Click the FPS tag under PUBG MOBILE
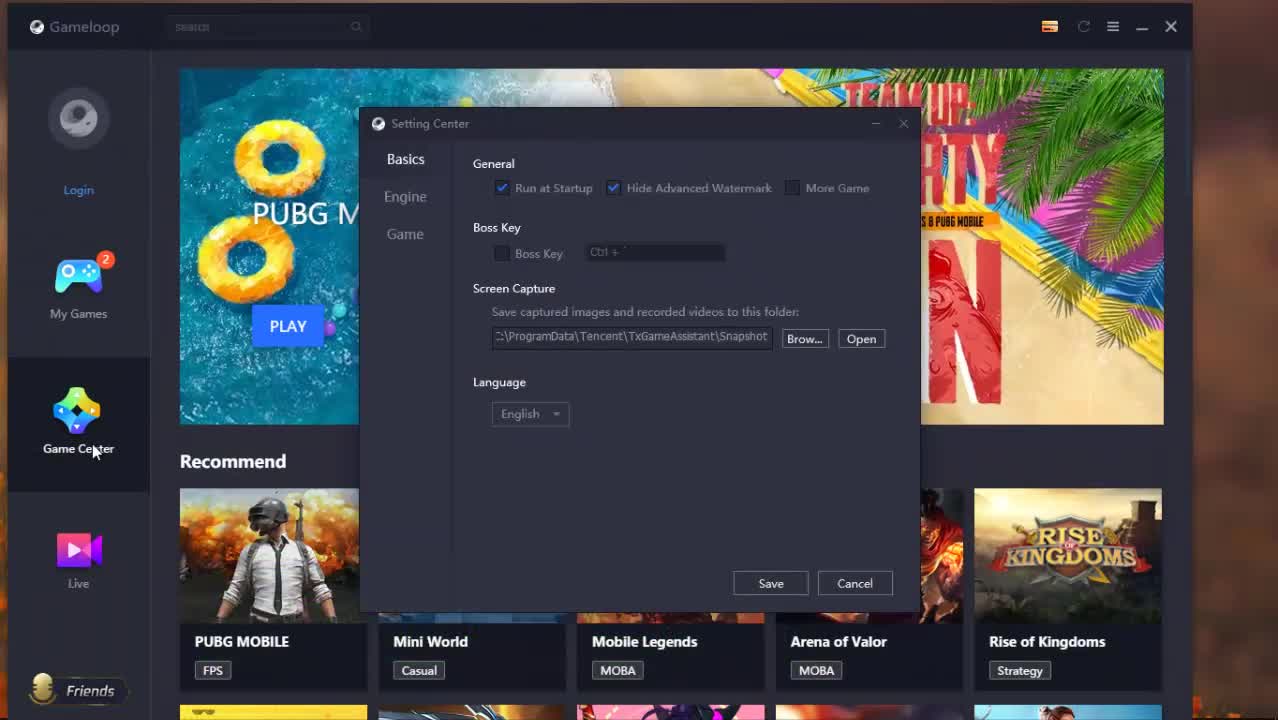Screen dimensions: 1278x720 (x=213, y=671)
